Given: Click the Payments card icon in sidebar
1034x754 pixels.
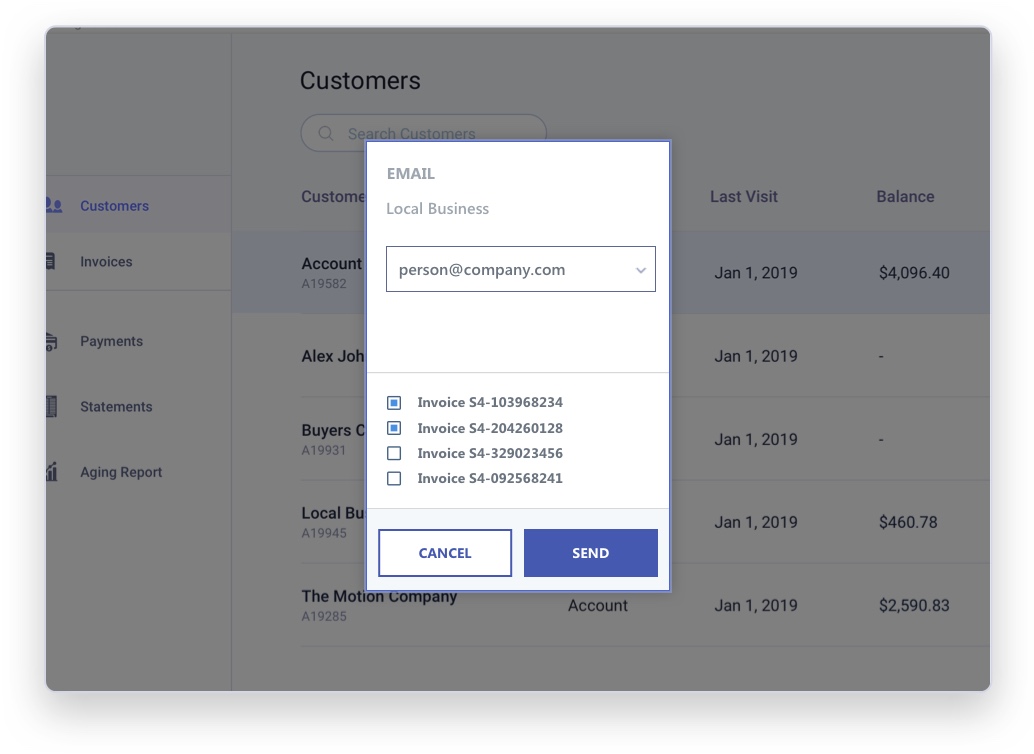Looking at the screenshot, I should (51, 341).
